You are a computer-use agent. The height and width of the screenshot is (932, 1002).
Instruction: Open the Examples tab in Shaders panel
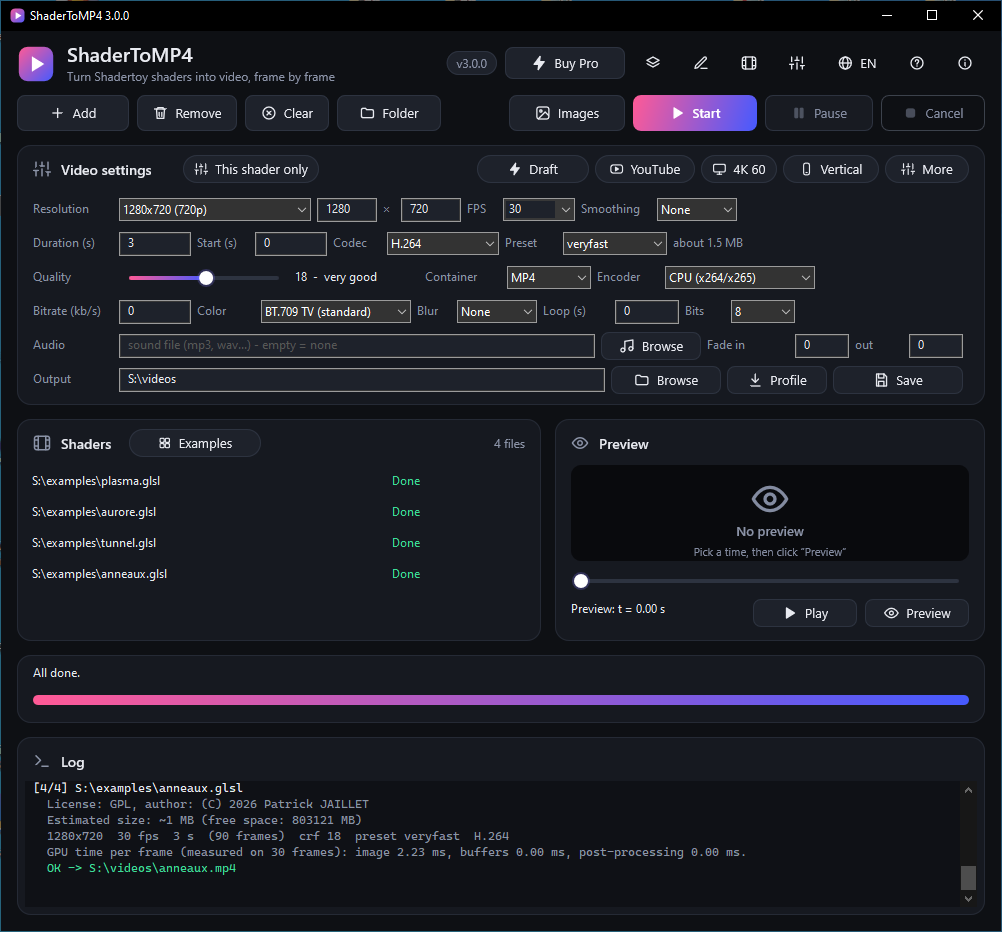pos(195,443)
